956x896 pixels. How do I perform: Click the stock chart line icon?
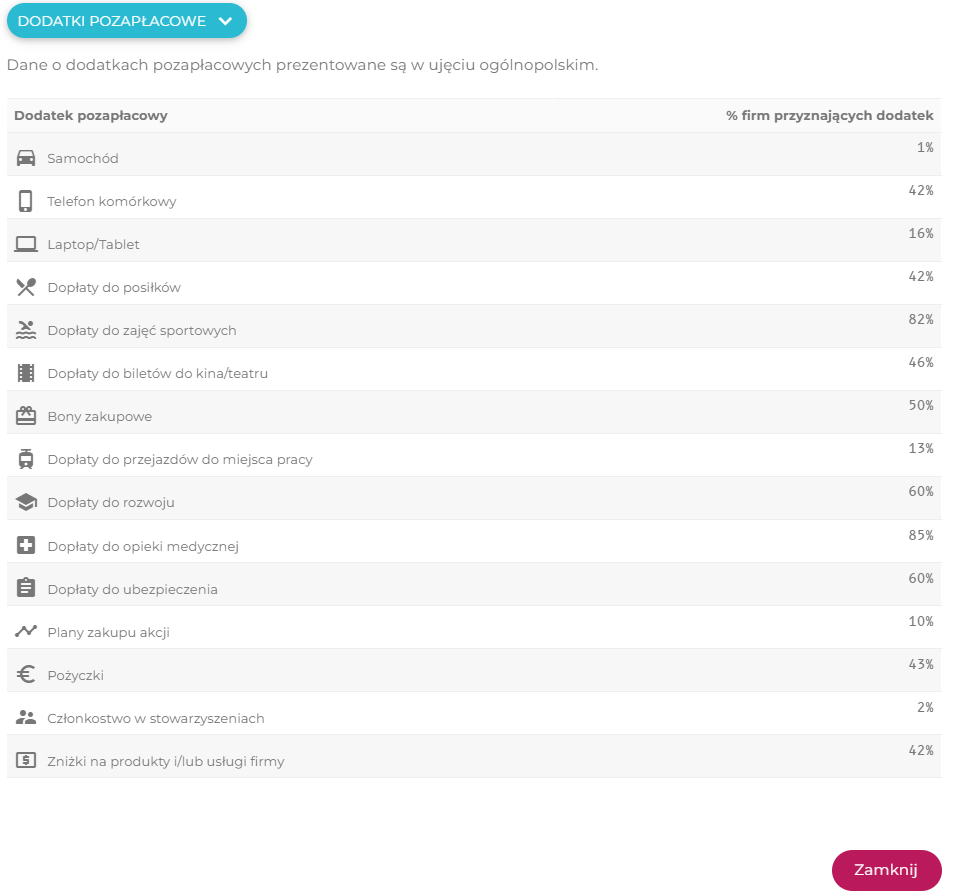pyautogui.click(x=26, y=631)
